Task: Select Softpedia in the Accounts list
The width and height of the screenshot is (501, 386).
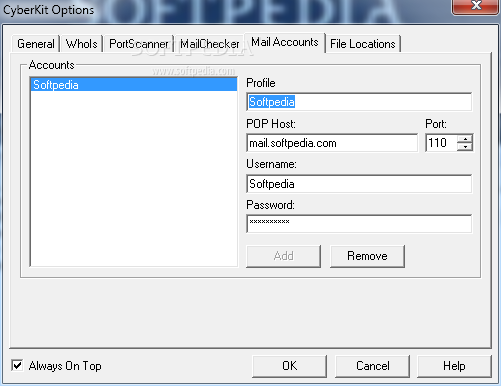Action: click(x=133, y=85)
